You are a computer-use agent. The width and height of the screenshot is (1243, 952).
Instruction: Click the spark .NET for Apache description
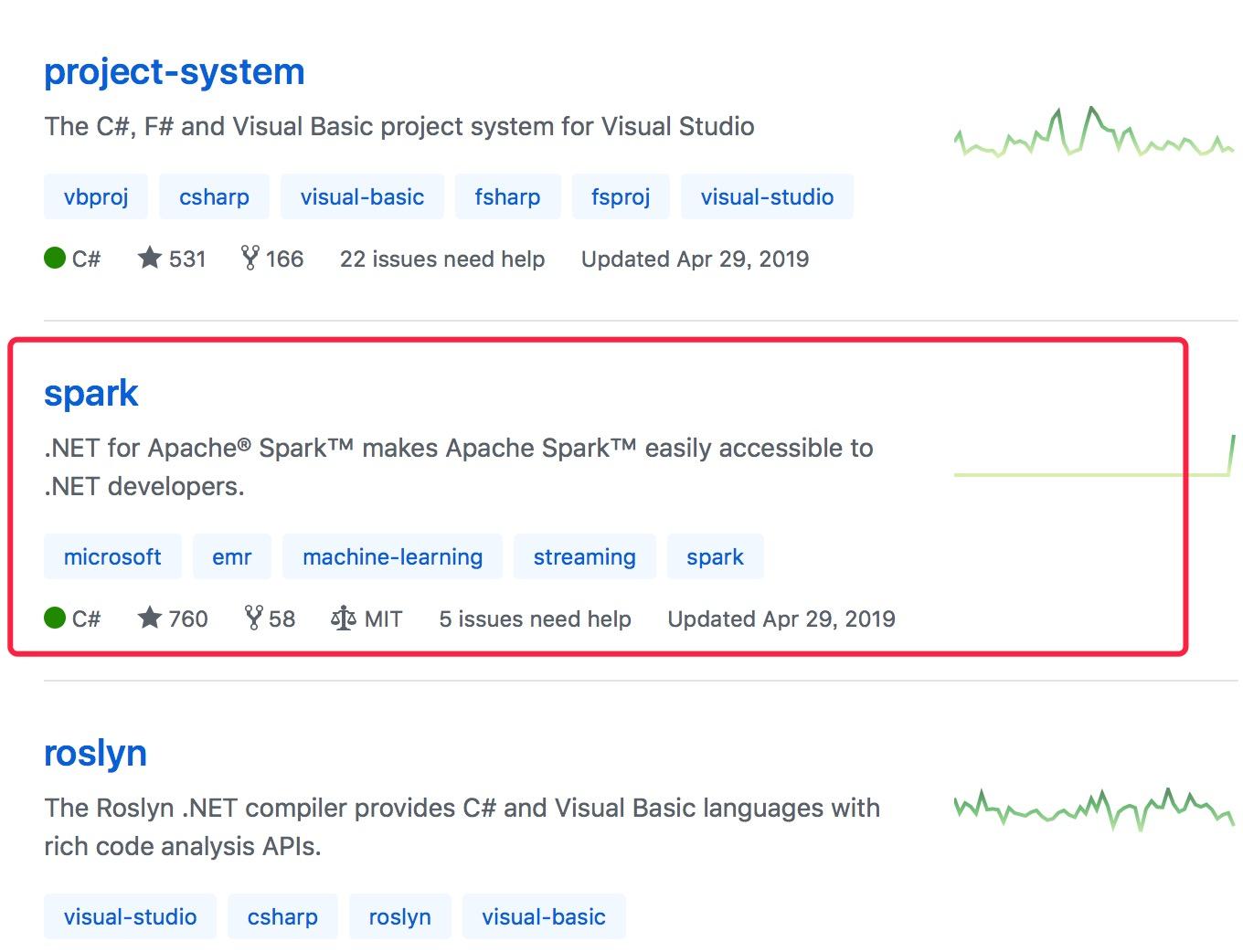(x=459, y=467)
